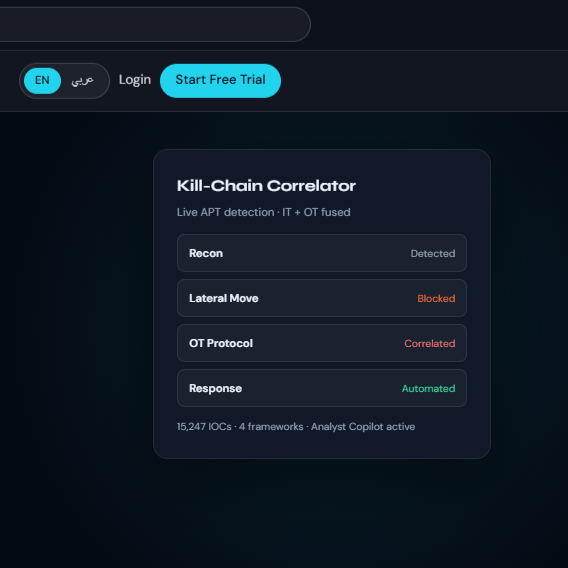
Task: Click the Lateral Move row's empty middle area
Action: (x=337, y=298)
